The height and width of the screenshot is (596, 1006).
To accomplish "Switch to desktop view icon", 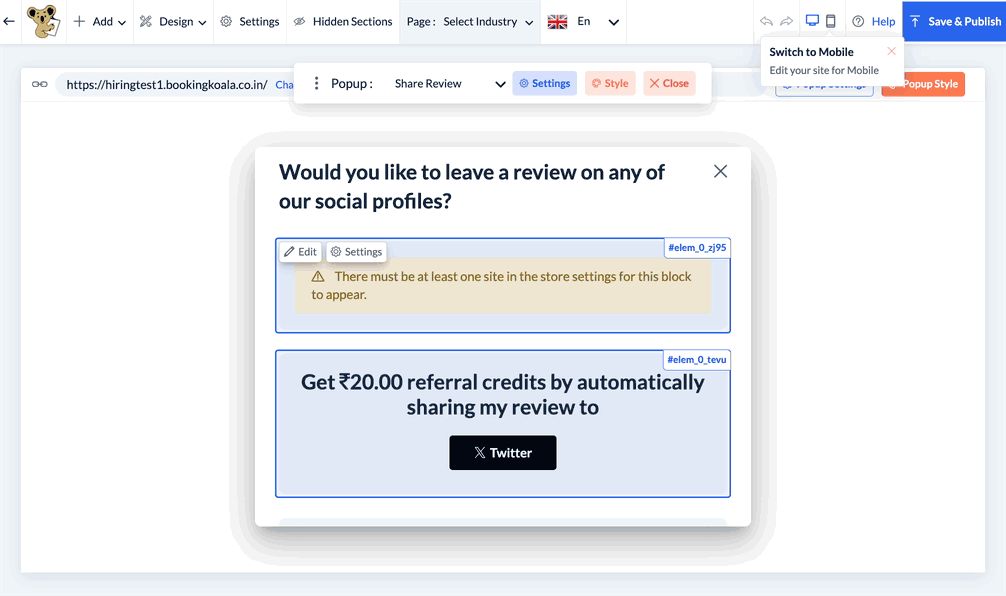I will point(812,21).
